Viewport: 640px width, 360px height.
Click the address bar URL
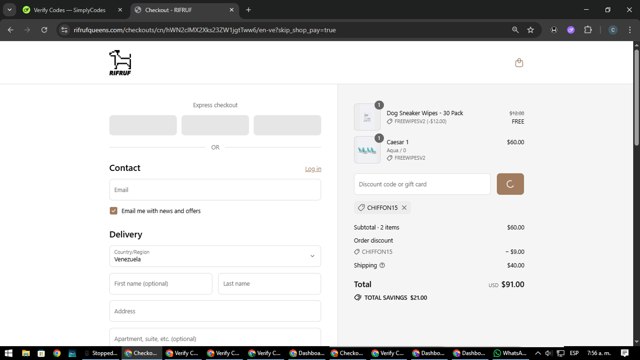(204, 30)
